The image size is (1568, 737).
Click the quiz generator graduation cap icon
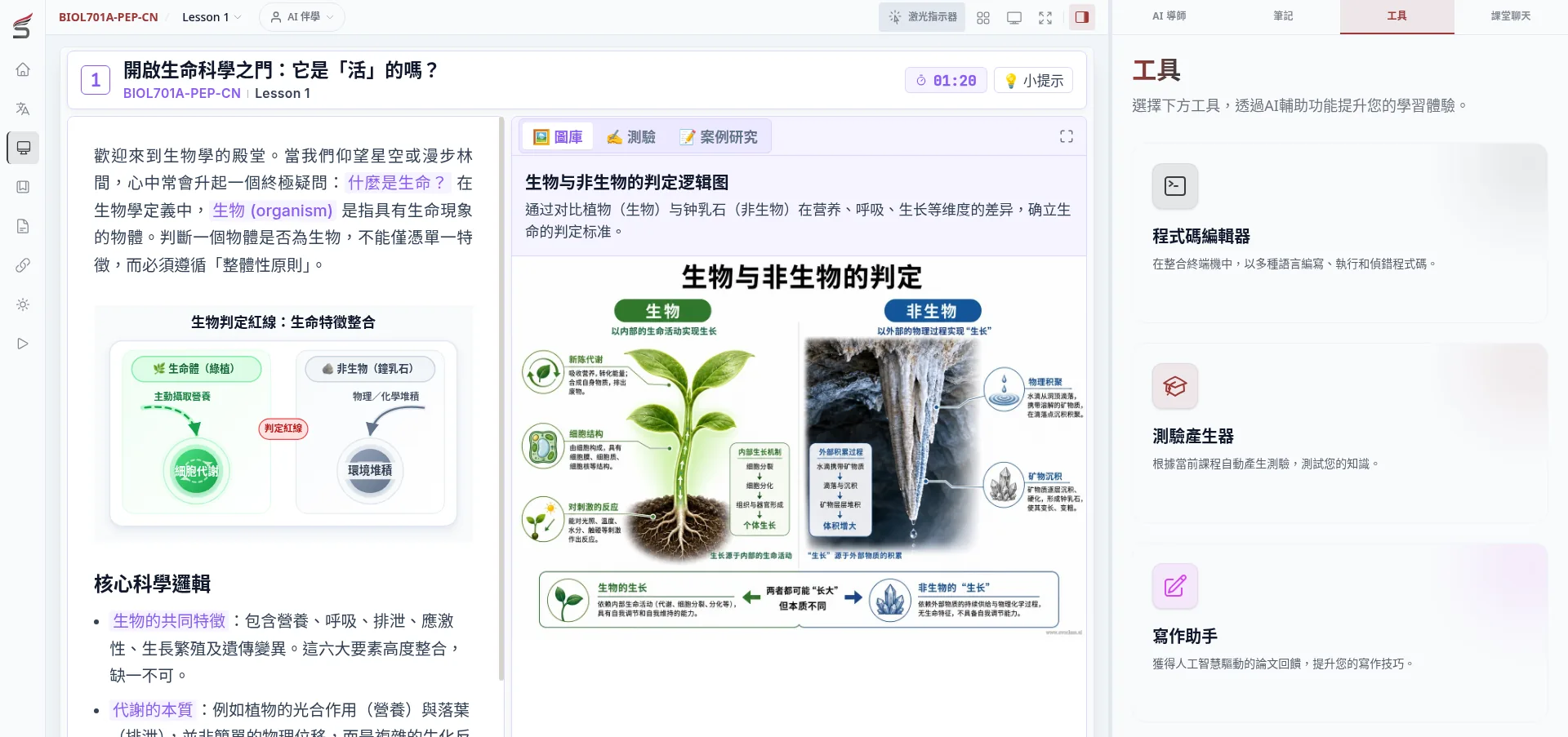click(x=1175, y=386)
